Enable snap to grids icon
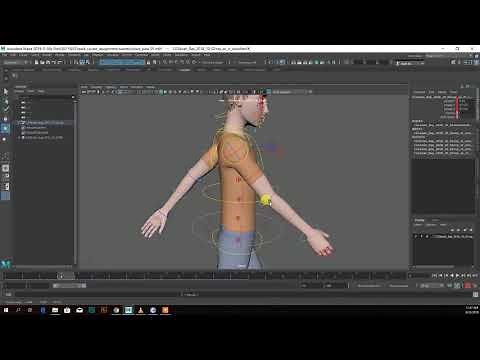This screenshot has height=360, width=480. (165, 62)
